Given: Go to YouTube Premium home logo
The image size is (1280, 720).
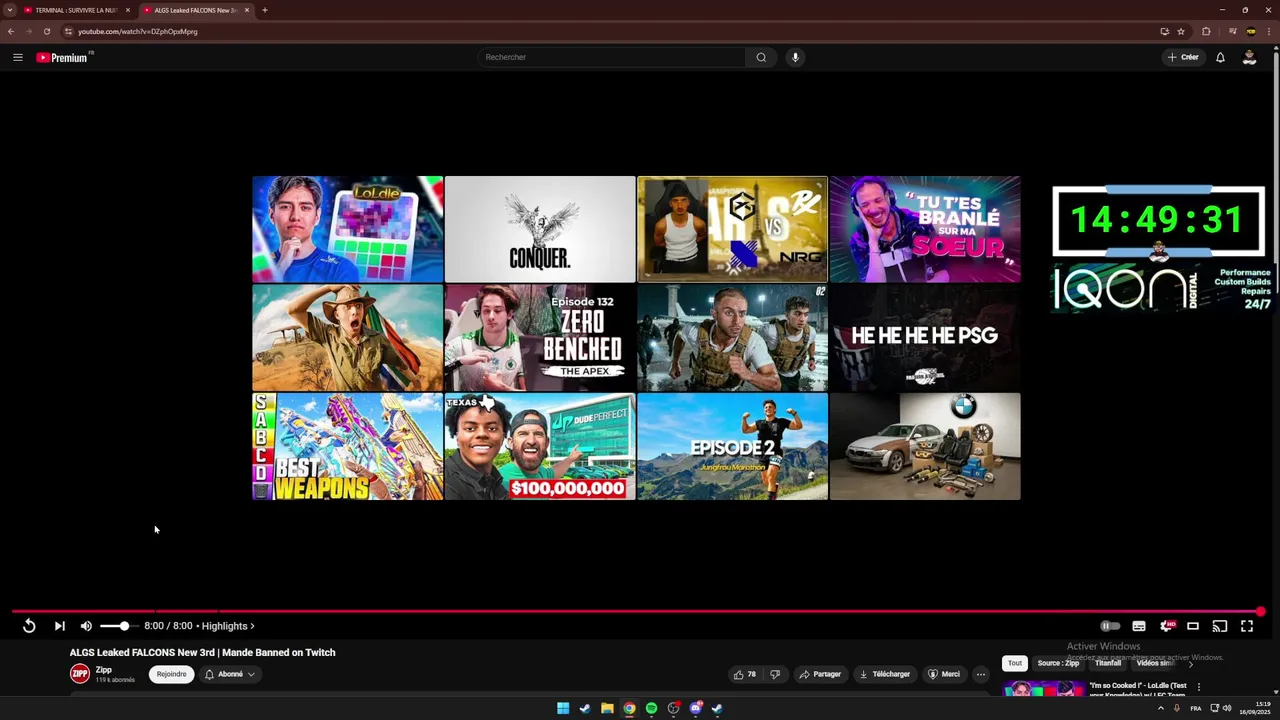Looking at the screenshot, I should pos(64,57).
